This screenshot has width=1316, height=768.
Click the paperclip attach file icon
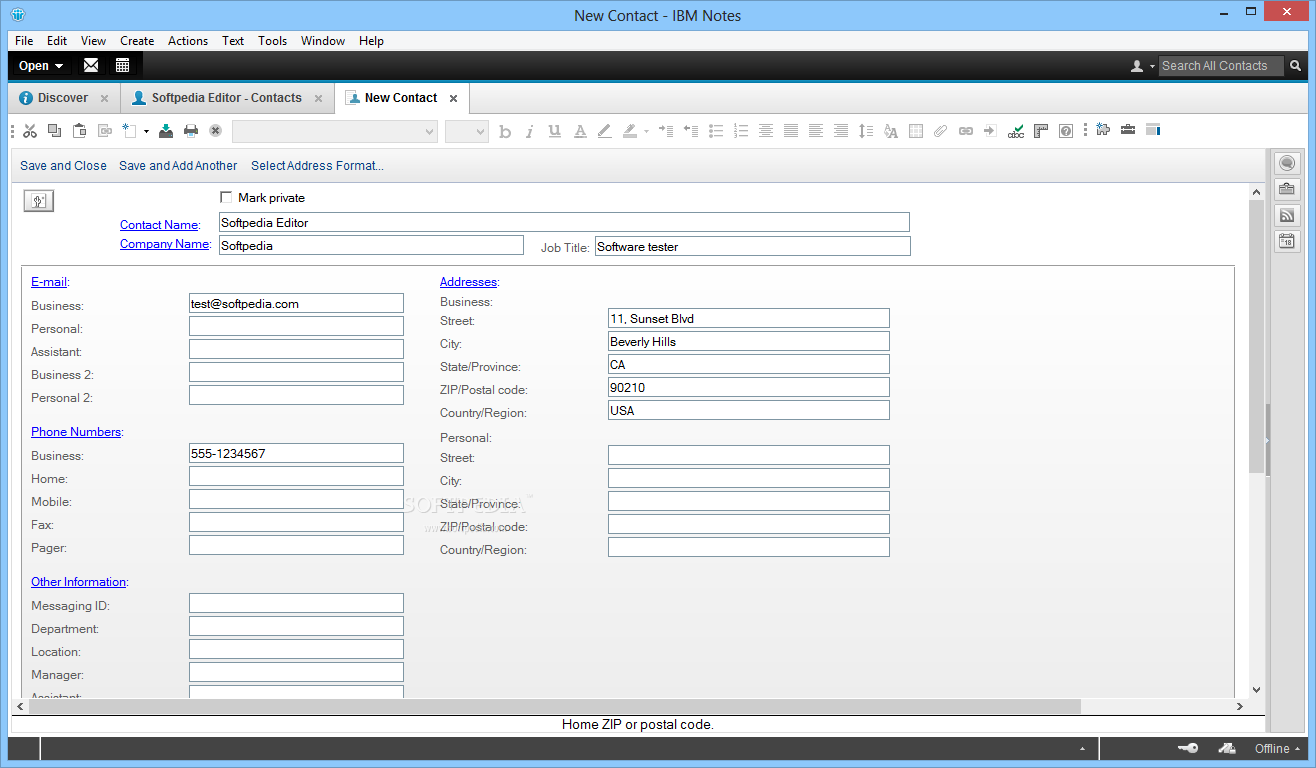click(941, 131)
